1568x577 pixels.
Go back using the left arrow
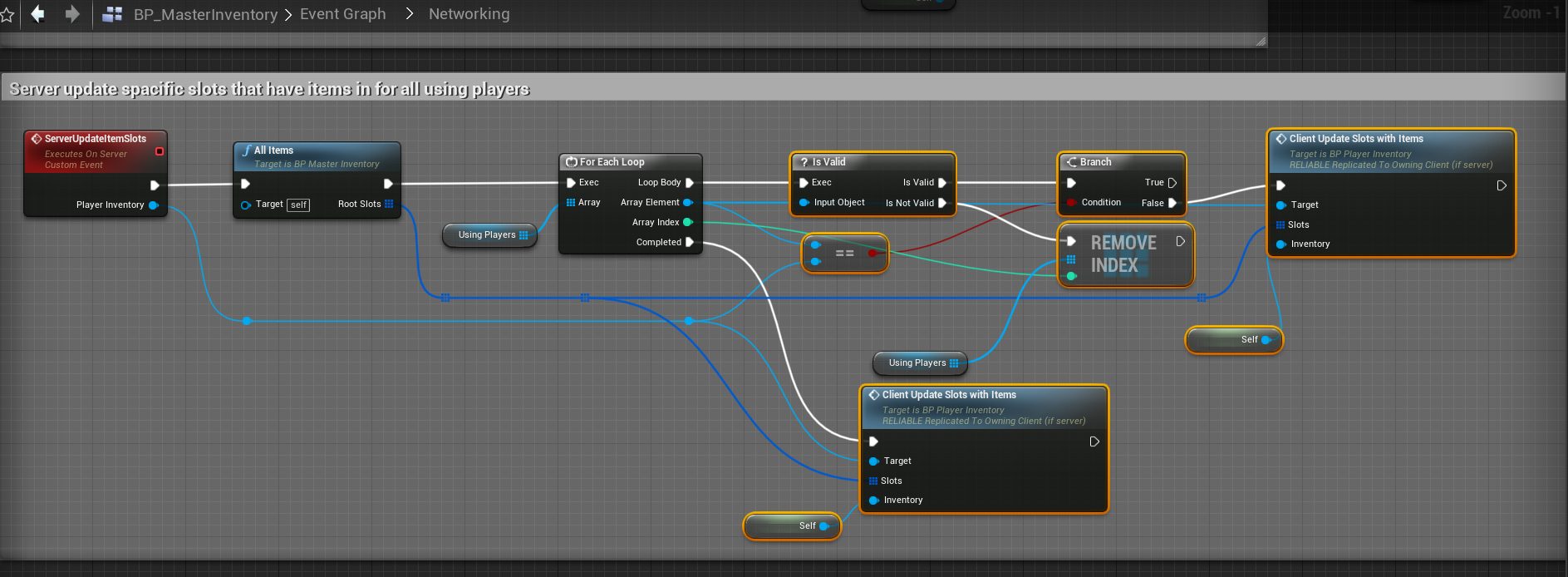pos(37,14)
